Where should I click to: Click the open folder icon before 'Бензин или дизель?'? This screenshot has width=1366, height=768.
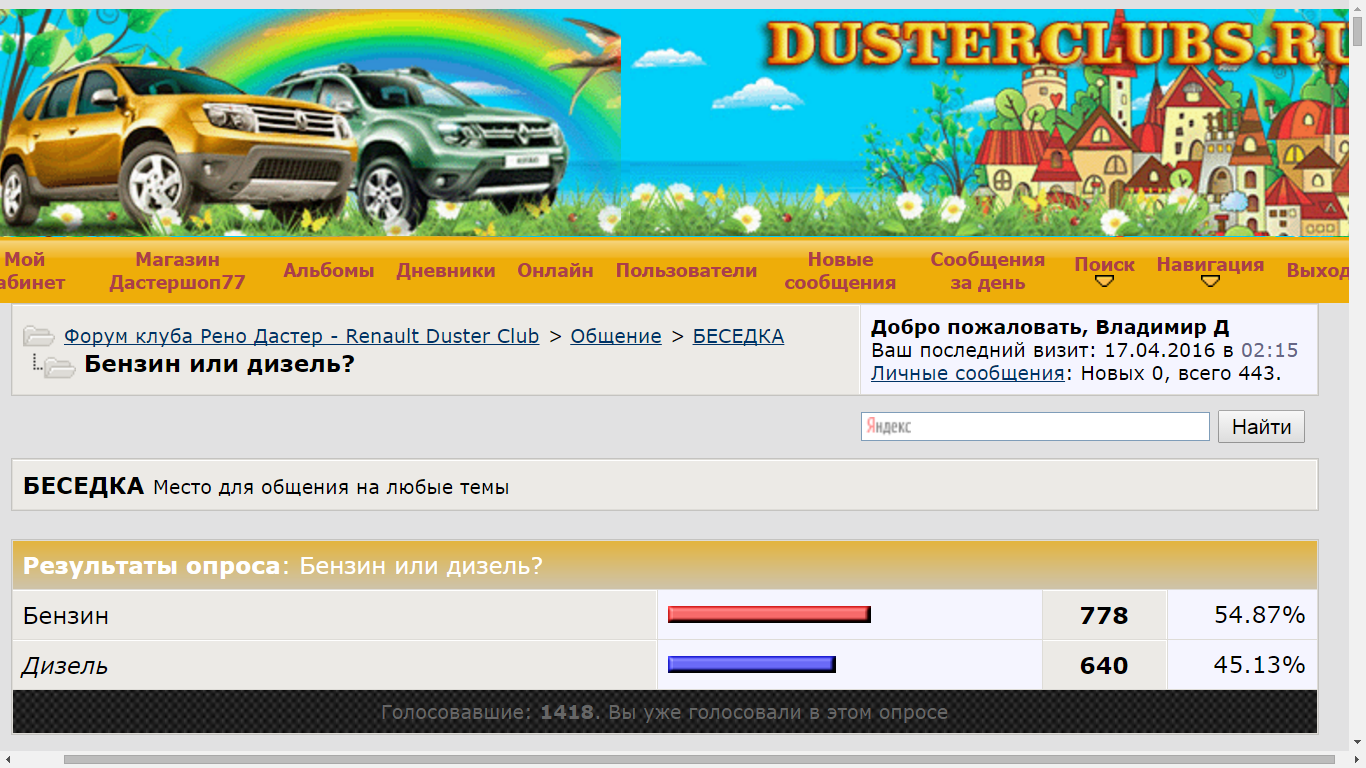pyautogui.click(x=59, y=367)
